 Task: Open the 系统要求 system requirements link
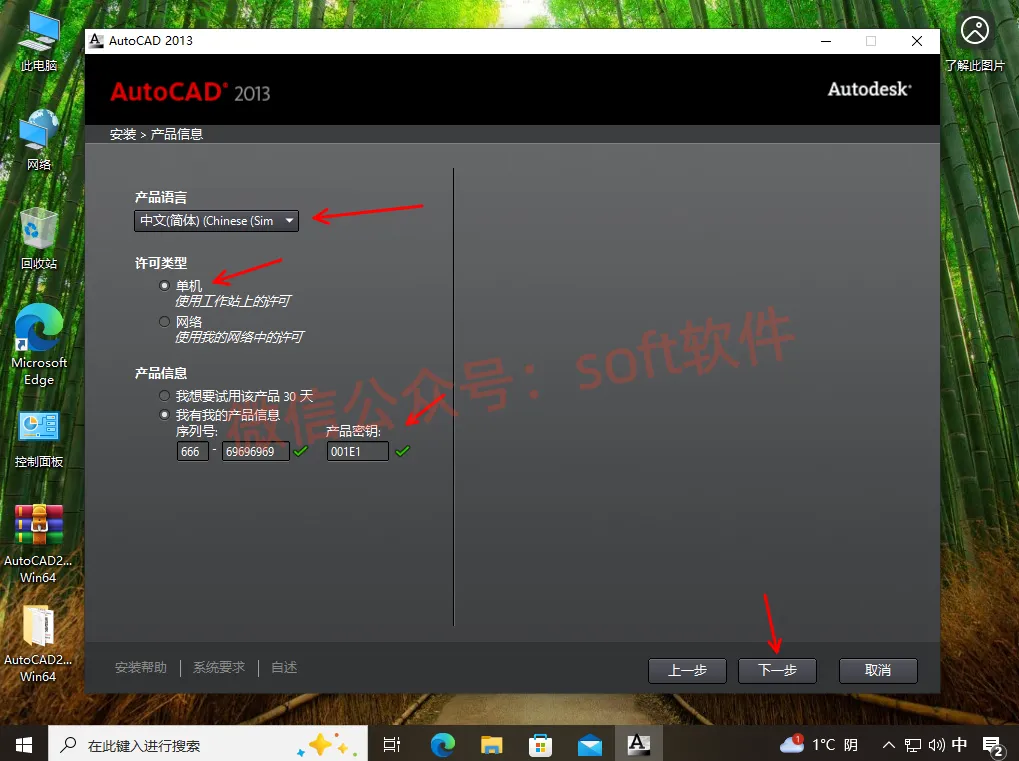[219, 667]
